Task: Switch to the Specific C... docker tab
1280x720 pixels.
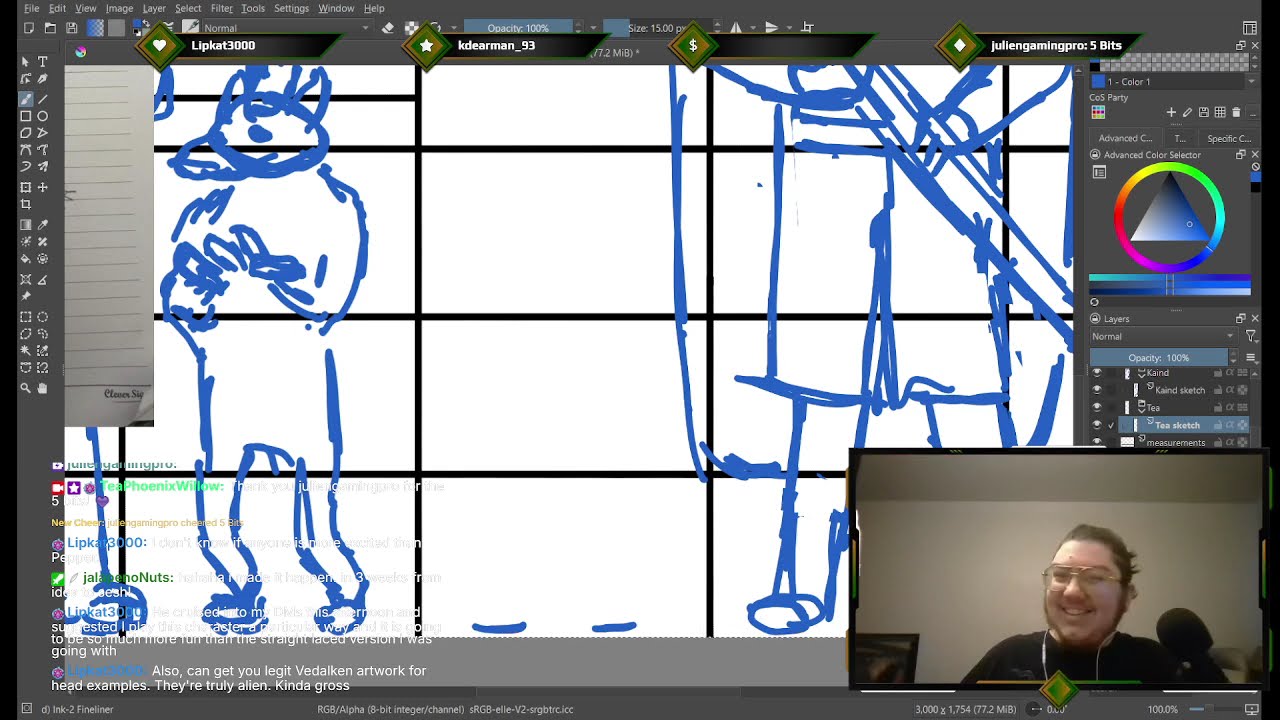Action: (x=1229, y=139)
